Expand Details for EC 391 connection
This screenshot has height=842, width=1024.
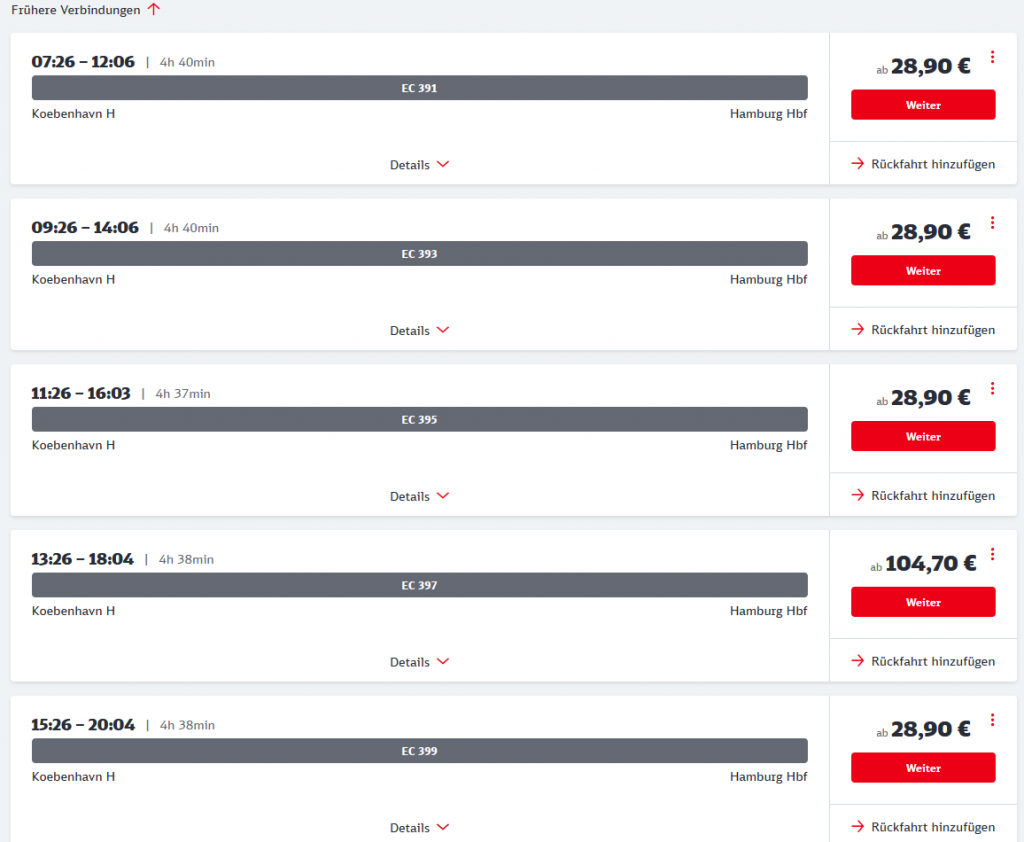pyautogui.click(x=419, y=165)
